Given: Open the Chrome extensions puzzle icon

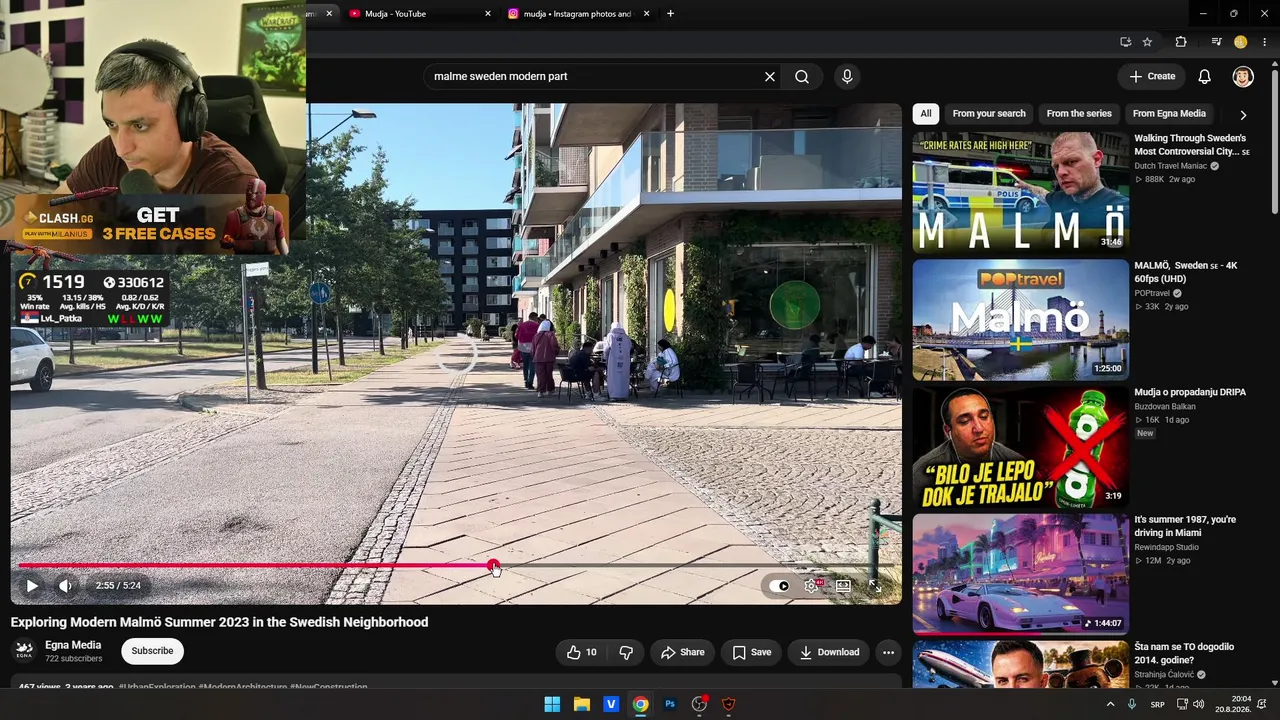Looking at the screenshot, I should click(1181, 42).
